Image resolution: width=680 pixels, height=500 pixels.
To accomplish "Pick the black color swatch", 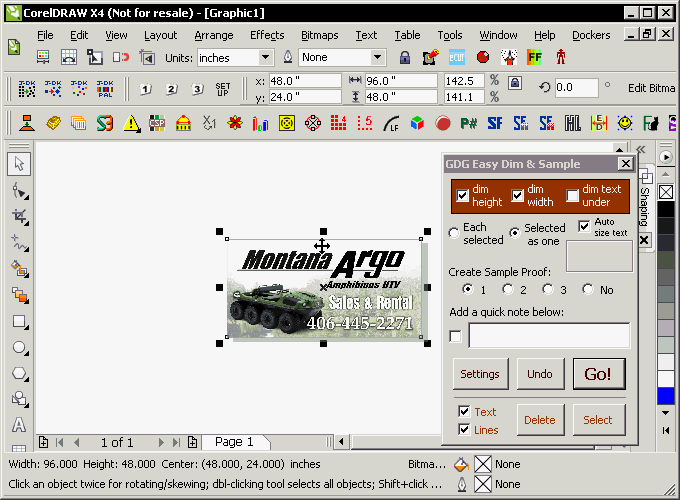I will click(666, 209).
